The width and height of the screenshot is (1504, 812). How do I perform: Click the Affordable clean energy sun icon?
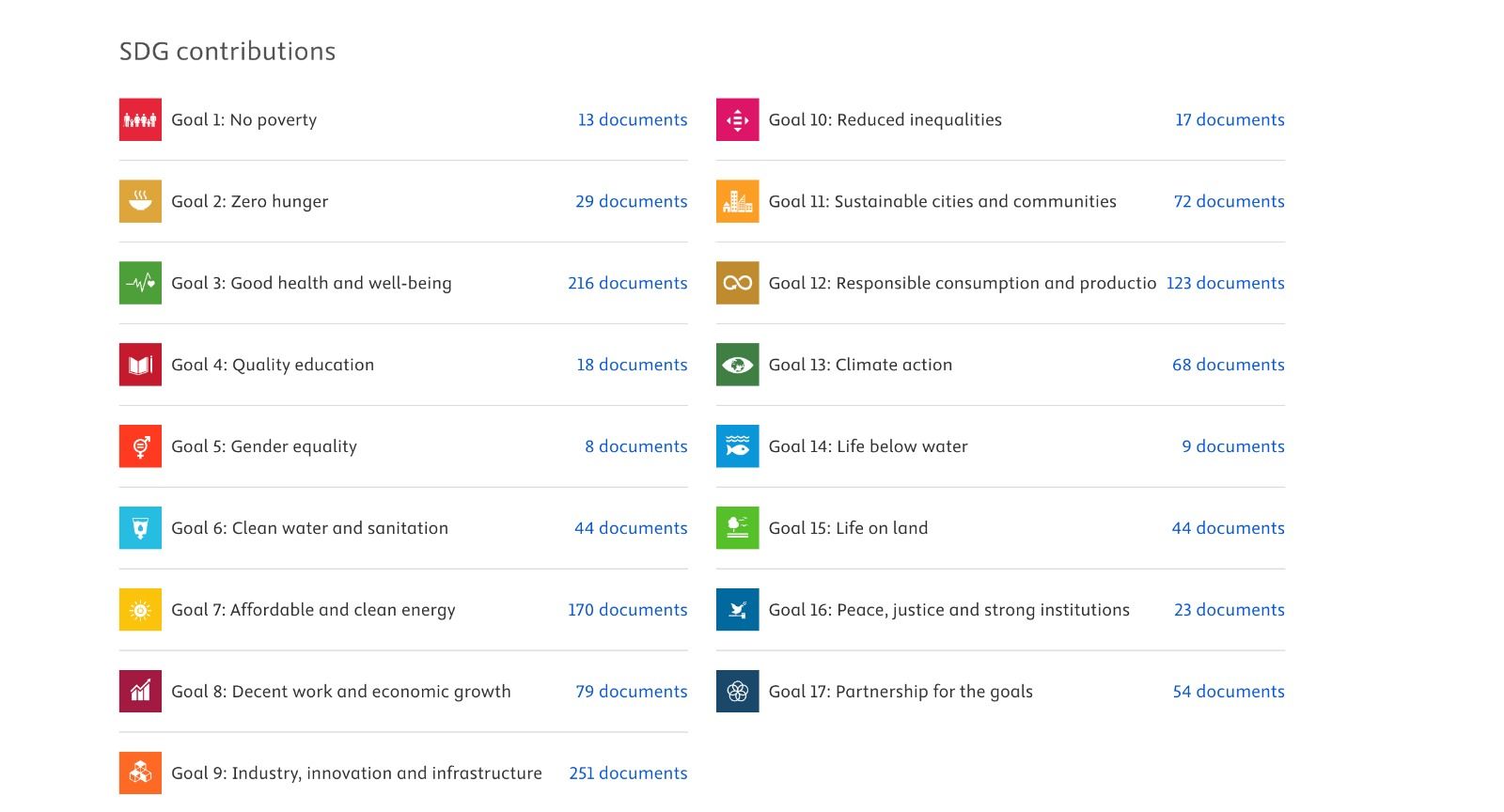(140, 610)
